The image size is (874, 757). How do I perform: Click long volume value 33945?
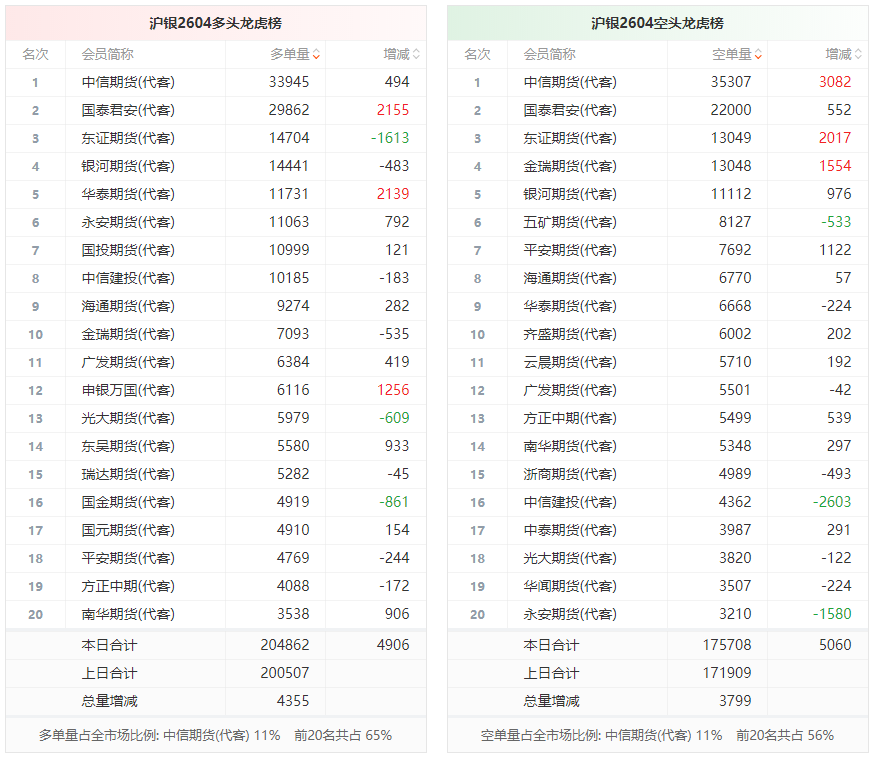click(x=289, y=82)
